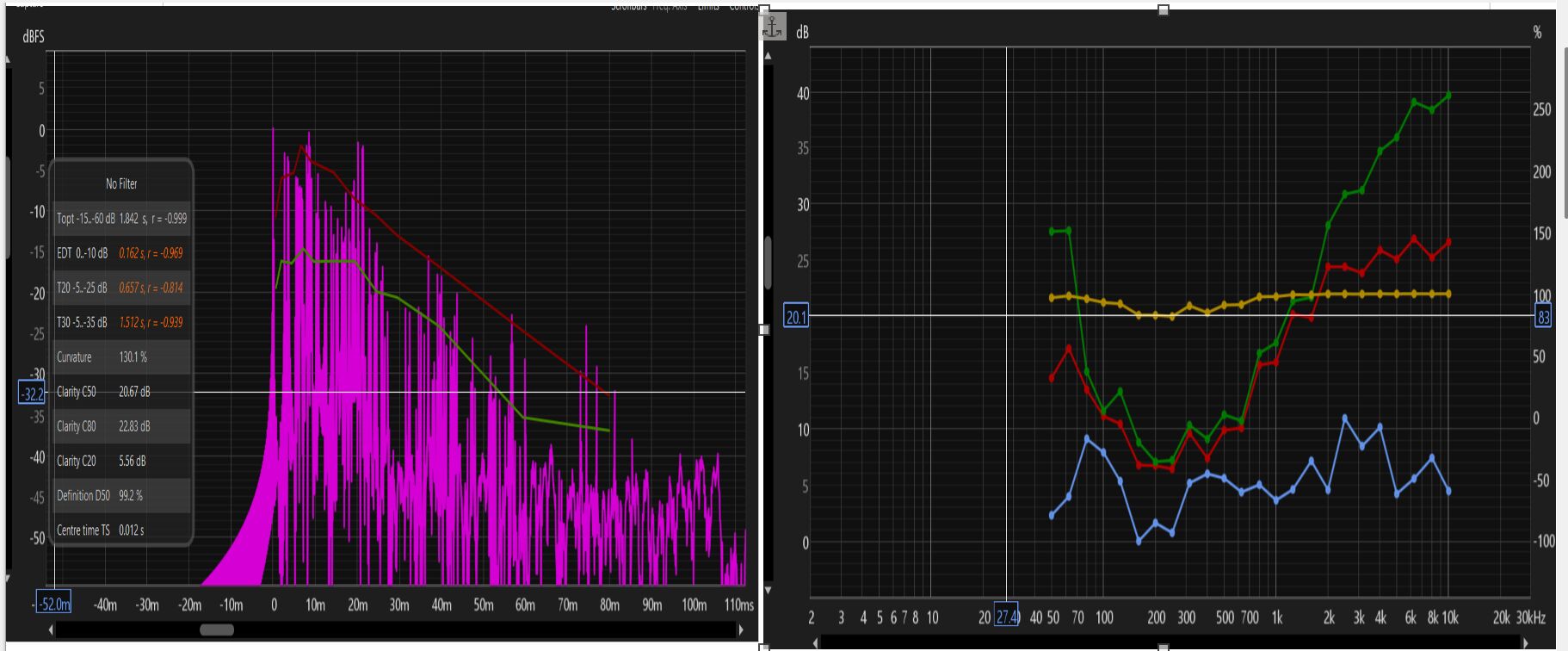Click right arrow of frequency graph horizontal scrollbar
1568x651 pixels.
coord(1524,643)
